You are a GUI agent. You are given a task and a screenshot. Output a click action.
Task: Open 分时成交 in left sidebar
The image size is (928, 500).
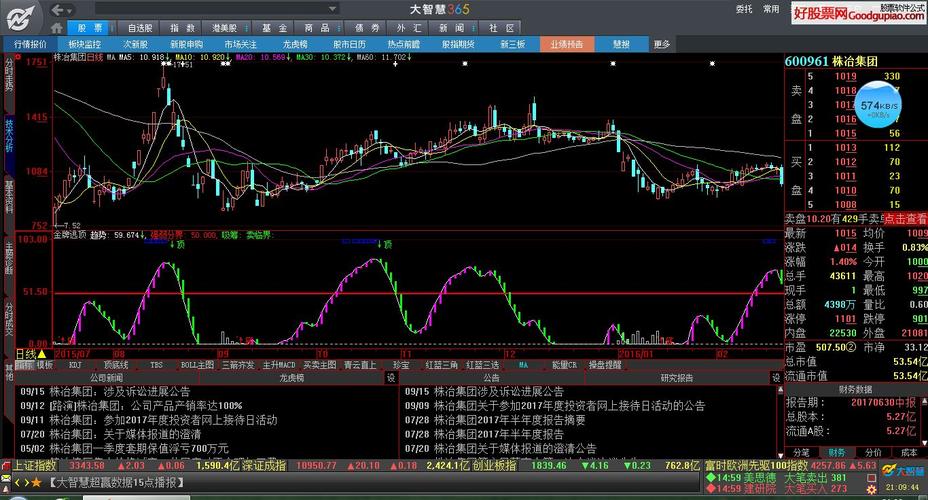coord(9,318)
